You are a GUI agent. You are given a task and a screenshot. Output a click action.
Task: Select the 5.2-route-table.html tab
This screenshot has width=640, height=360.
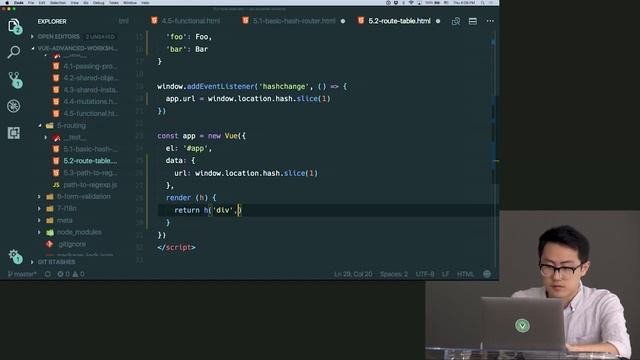coord(399,21)
